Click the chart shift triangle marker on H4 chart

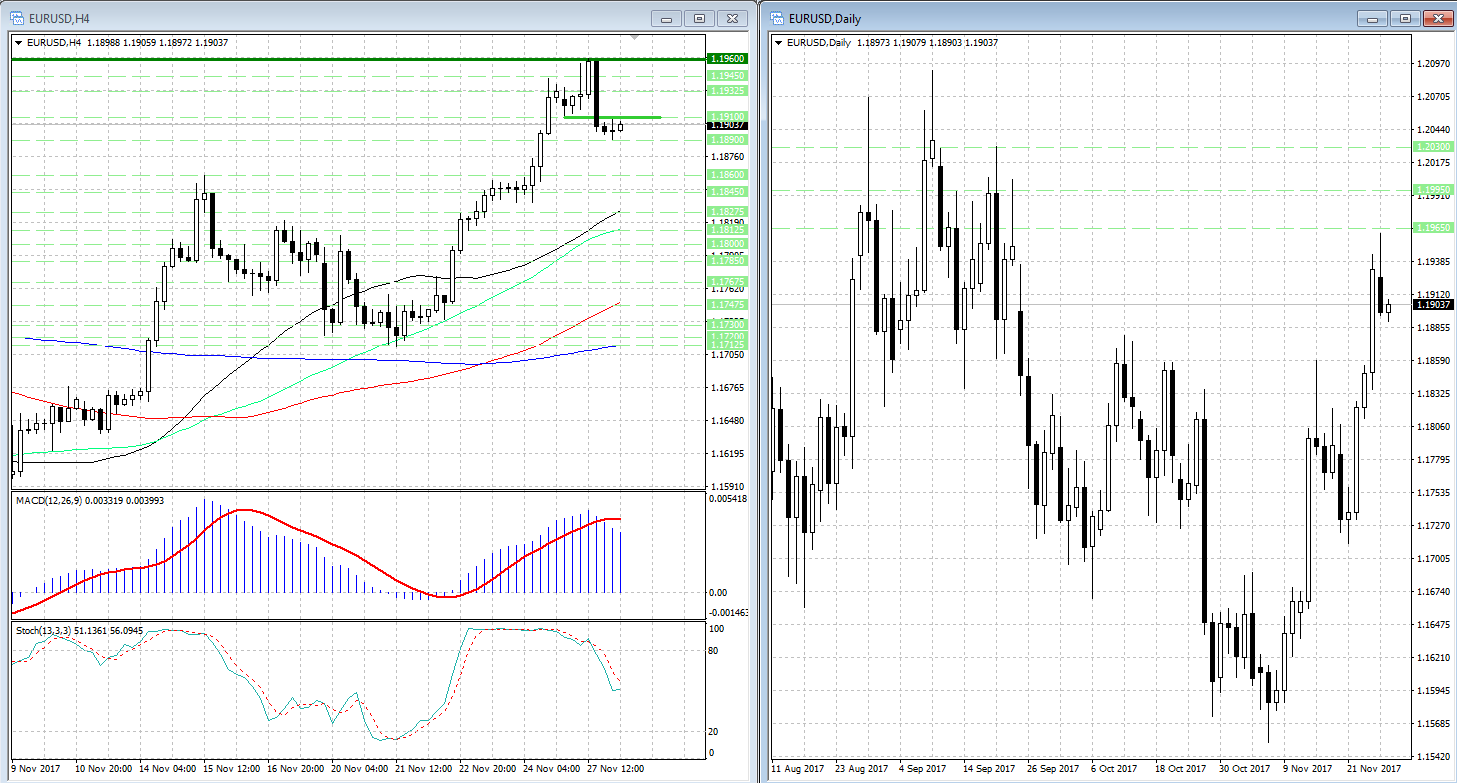[634, 38]
